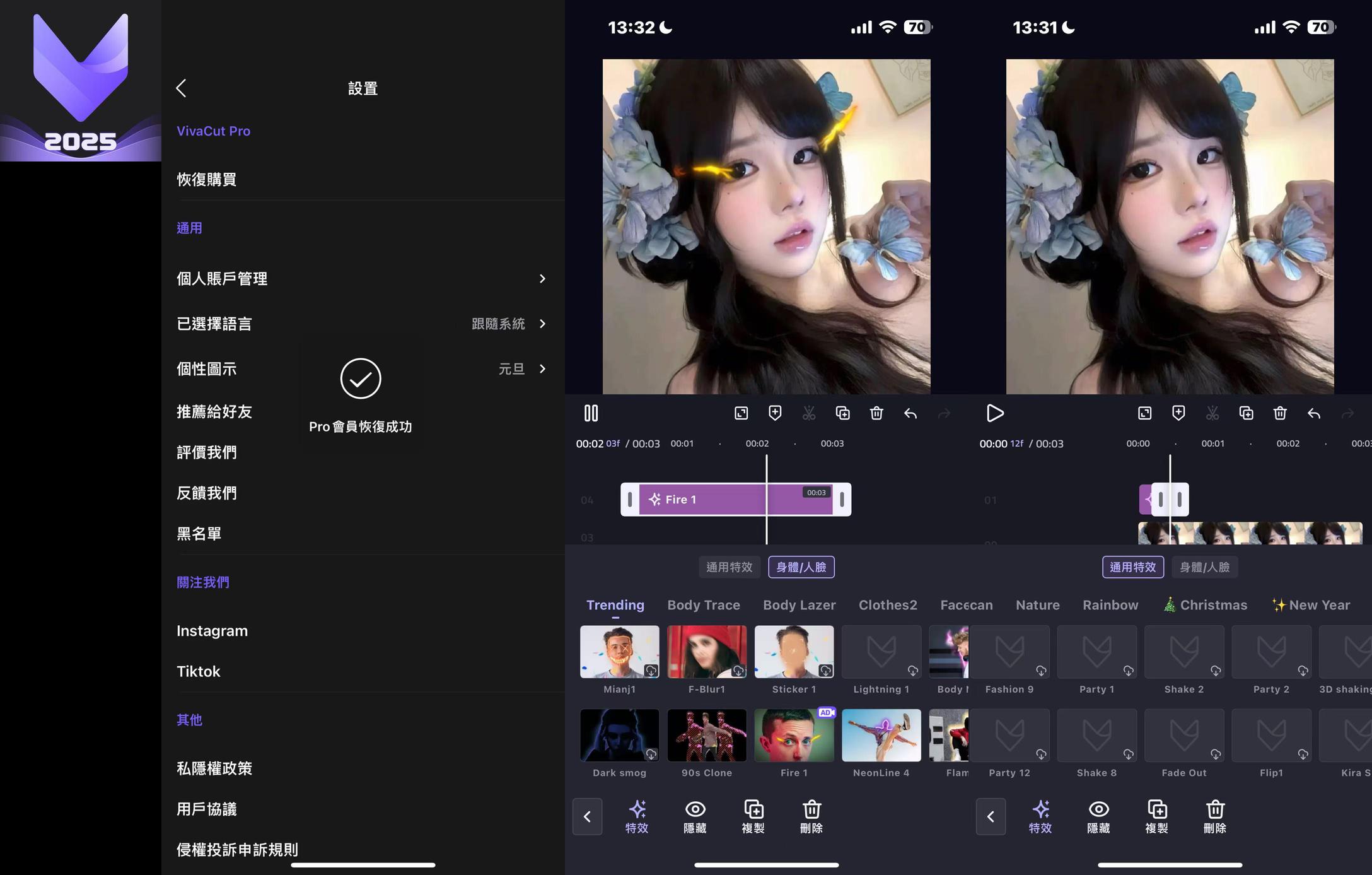Select 身體/人臉 filter in middle editor
Viewport: 1372px width, 875px height.
point(801,567)
